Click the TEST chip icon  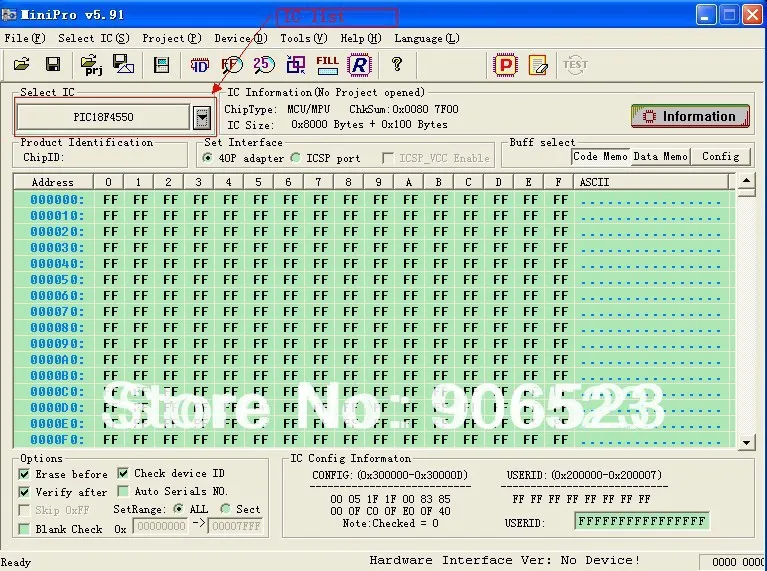pos(575,65)
